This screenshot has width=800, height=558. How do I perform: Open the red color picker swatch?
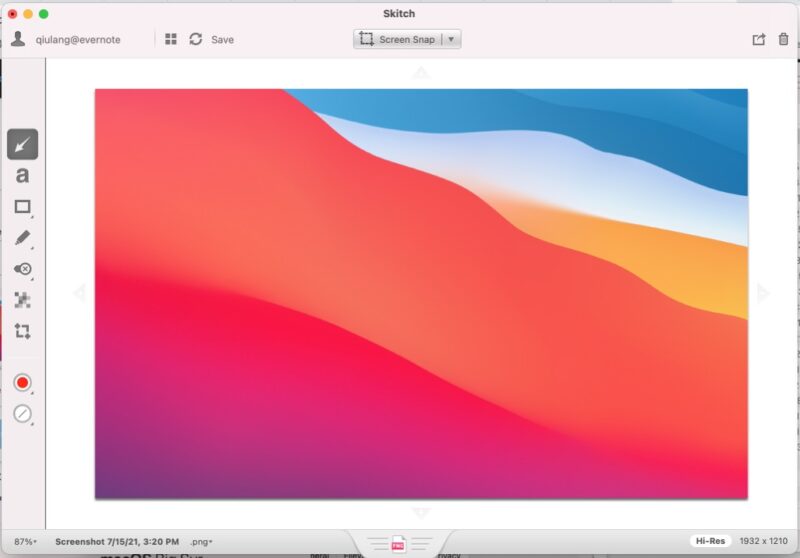22,383
